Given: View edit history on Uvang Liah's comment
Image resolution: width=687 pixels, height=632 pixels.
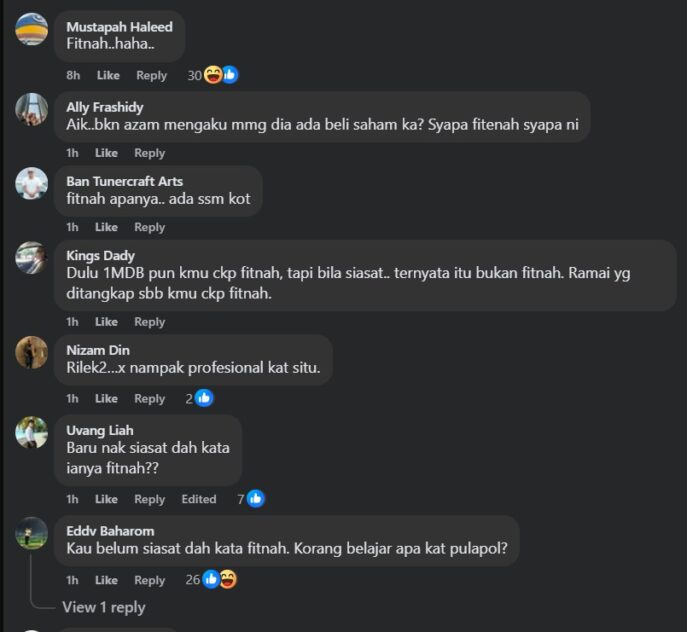Looking at the screenshot, I should click(199, 499).
